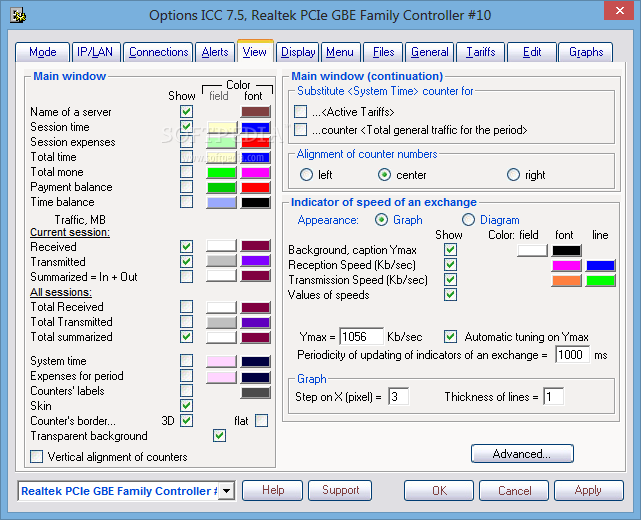Change Background caption Ymax black font color

click(x=566, y=250)
